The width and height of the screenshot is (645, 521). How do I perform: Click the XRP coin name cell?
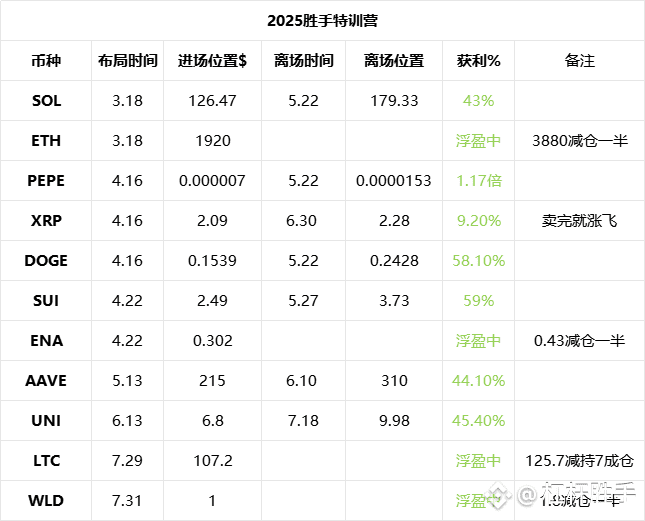click(x=46, y=221)
